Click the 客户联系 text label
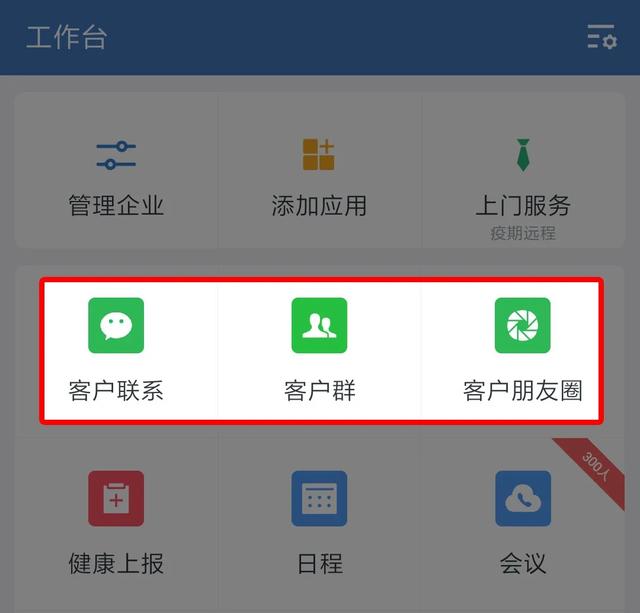Viewport: 640px width, 613px height. 116,391
